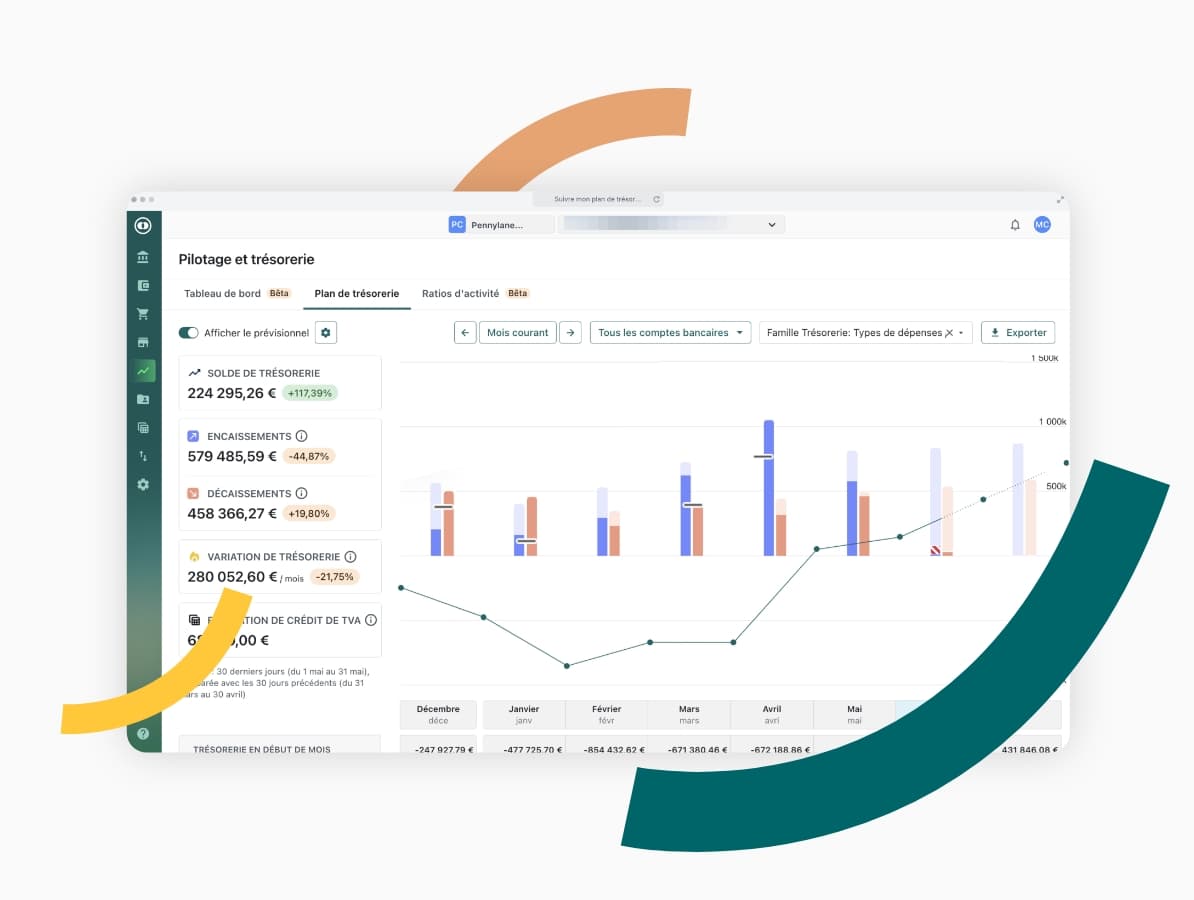The image size is (1194, 900).
Task: Open the MC user avatar
Action: tap(1042, 225)
